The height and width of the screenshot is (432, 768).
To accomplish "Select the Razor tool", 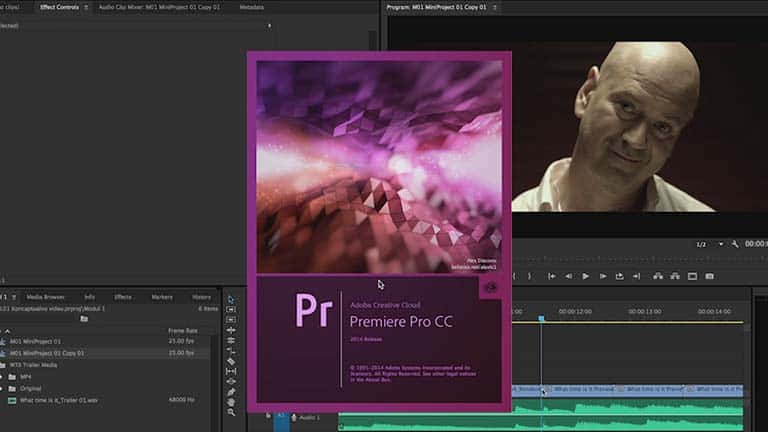I will [x=231, y=361].
